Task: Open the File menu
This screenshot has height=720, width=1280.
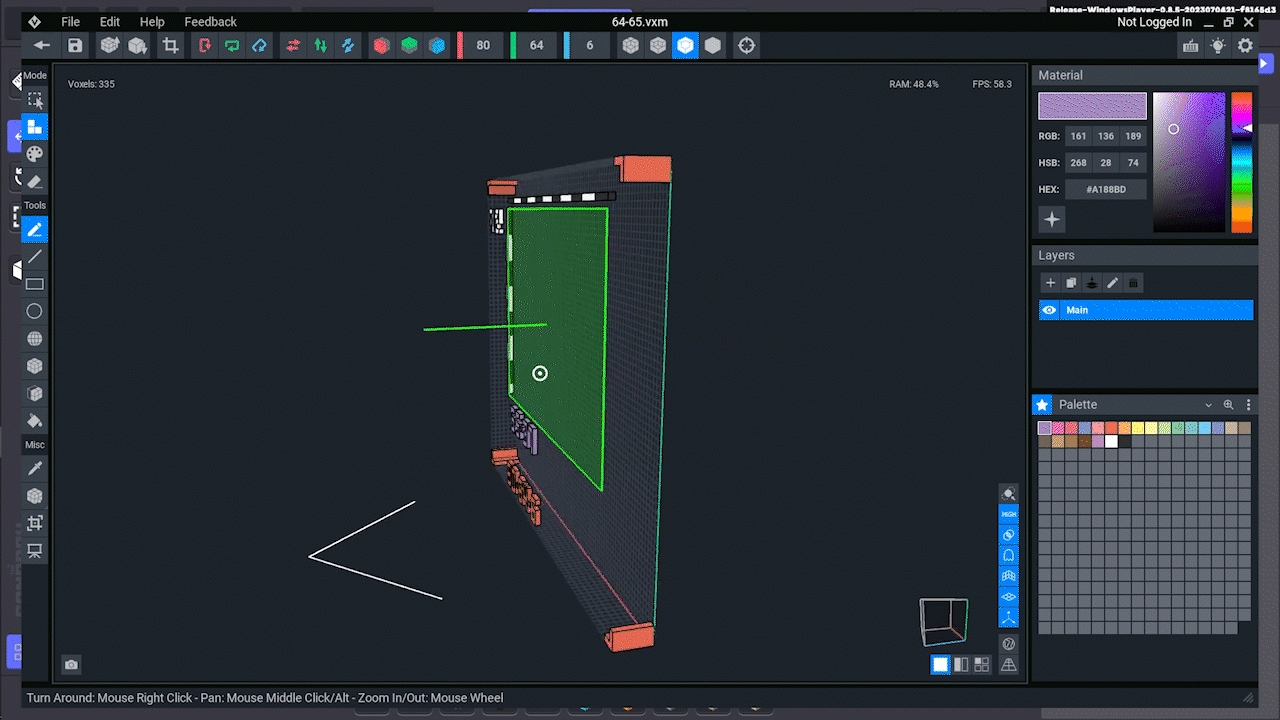Action: (70, 21)
